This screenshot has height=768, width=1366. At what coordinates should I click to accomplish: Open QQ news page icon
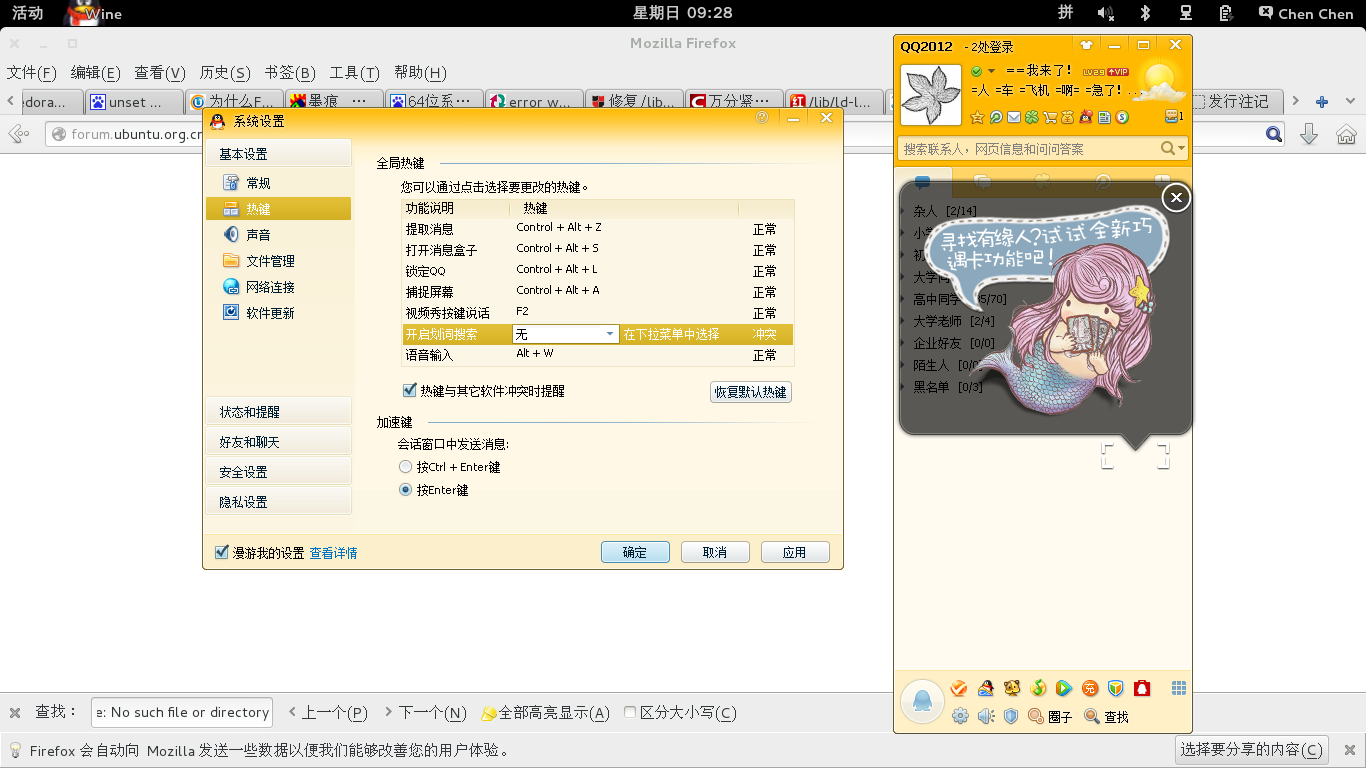point(1104,117)
